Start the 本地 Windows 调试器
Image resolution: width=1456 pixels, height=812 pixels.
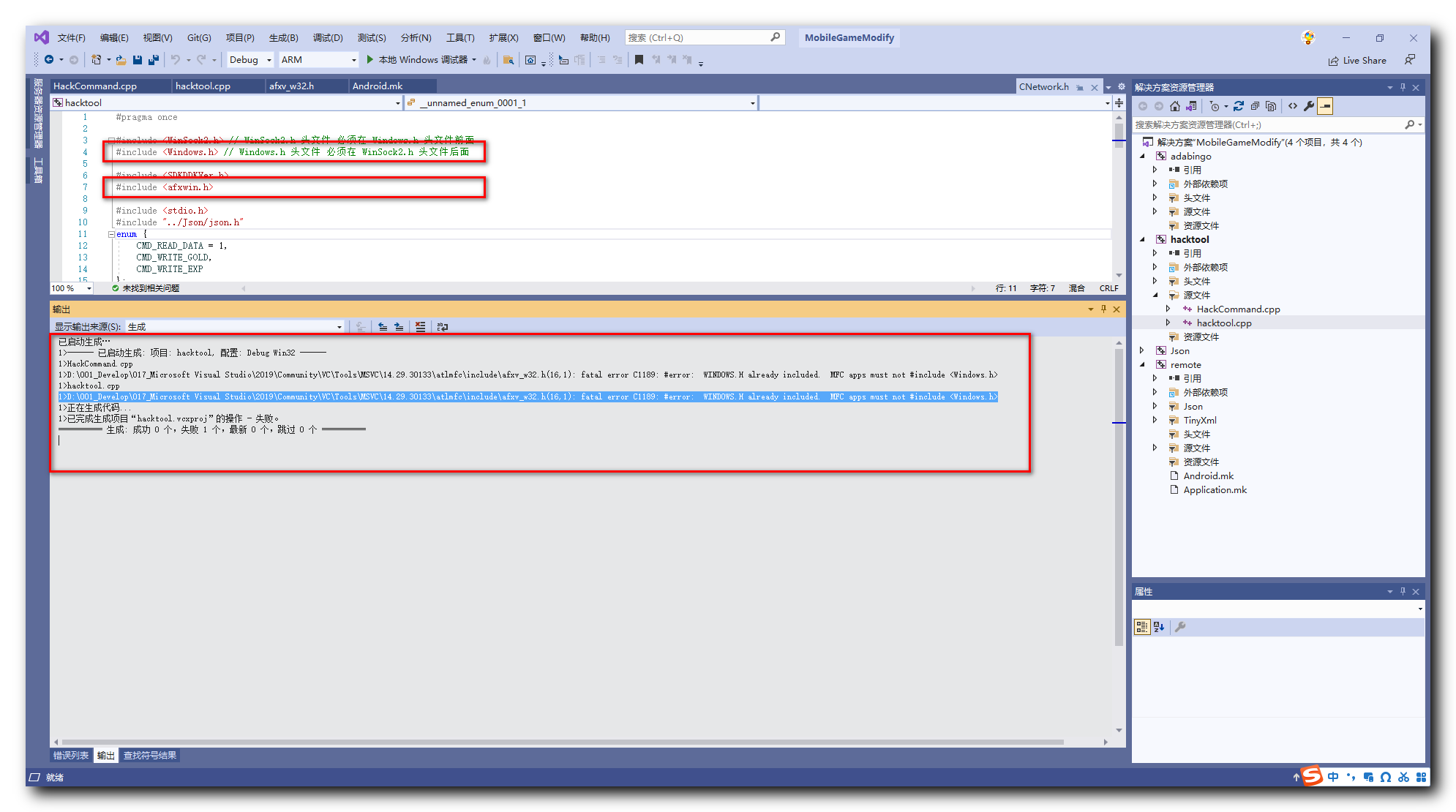pyautogui.click(x=417, y=60)
